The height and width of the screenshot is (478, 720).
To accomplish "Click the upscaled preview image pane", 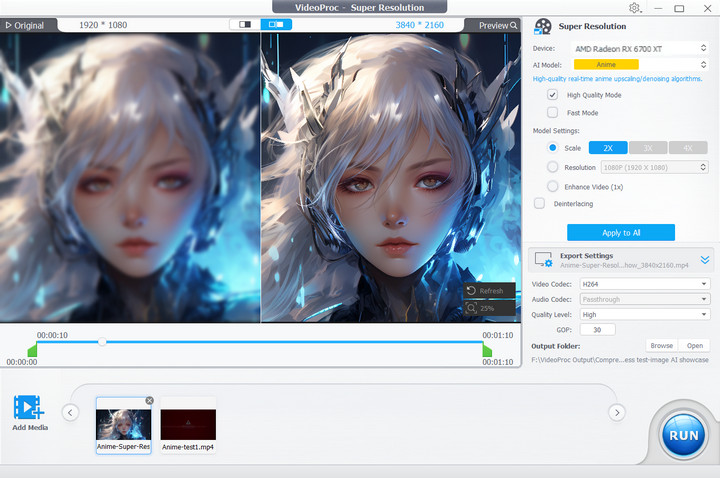I will pos(391,177).
